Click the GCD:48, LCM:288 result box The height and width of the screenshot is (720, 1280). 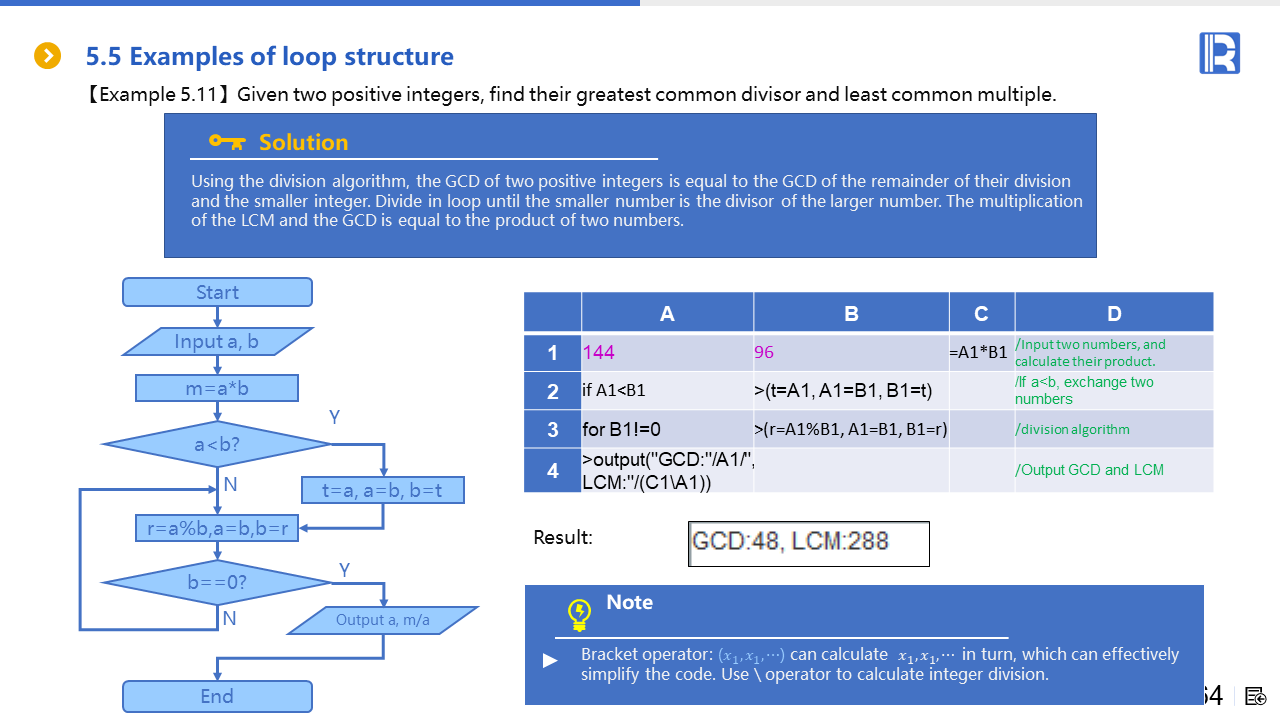pyautogui.click(x=808, y=543)
